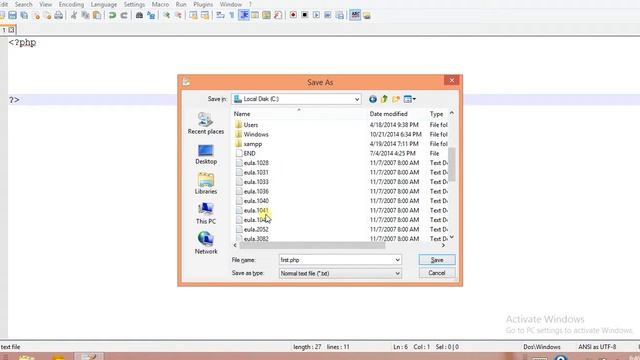The image size is (640, 360).
Task: Toggle the Word Wrap toolbar button
Action: [x=220, y=15]
